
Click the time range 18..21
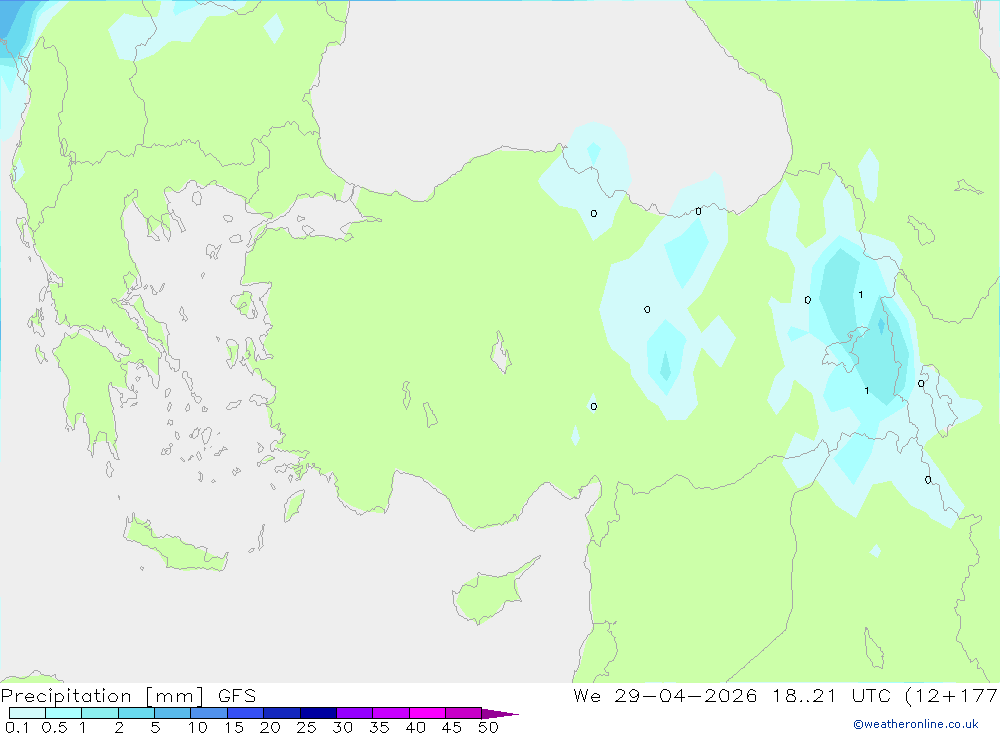[x=804, y=696]
